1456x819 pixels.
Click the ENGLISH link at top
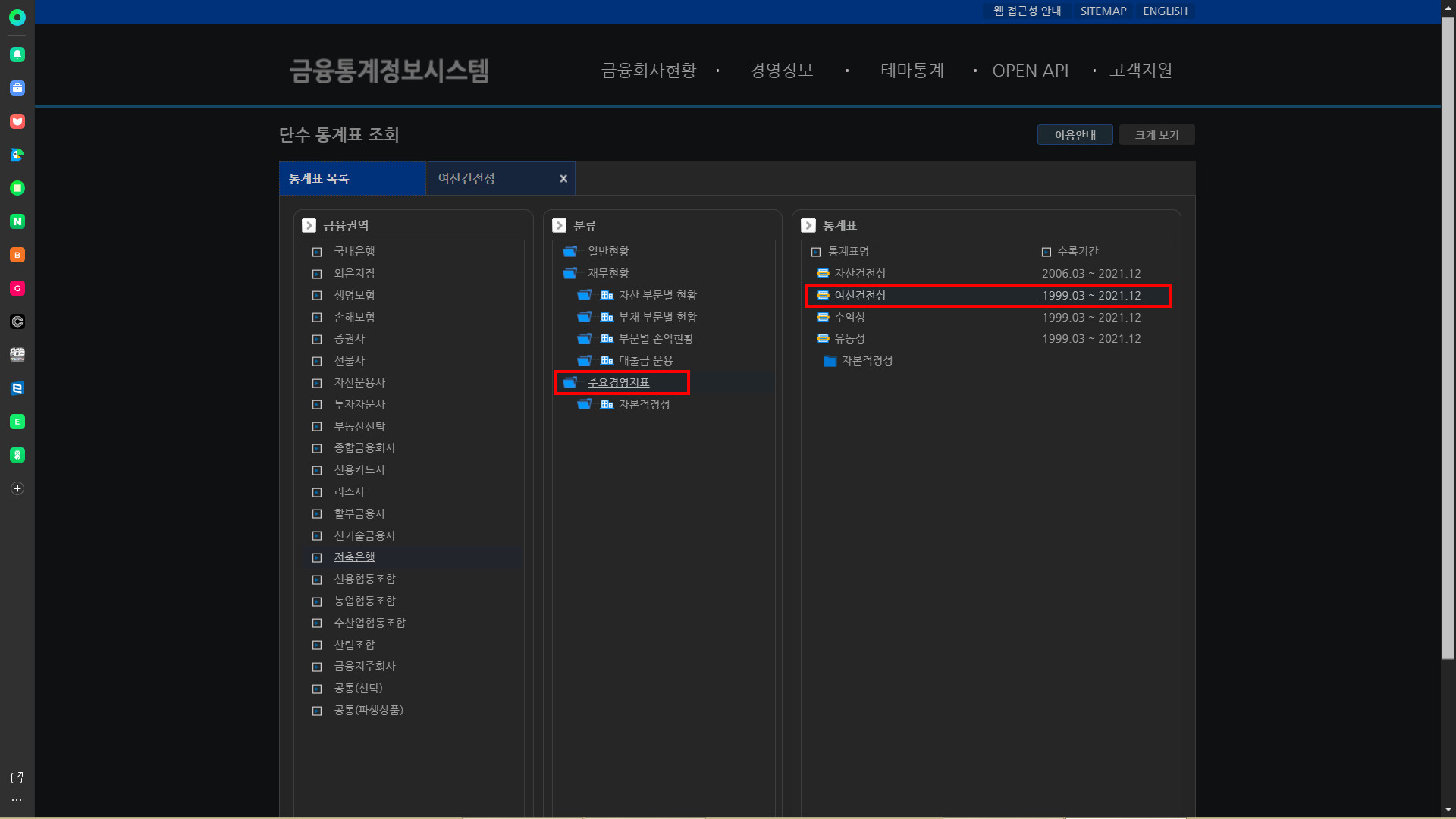coord(1165,11)
